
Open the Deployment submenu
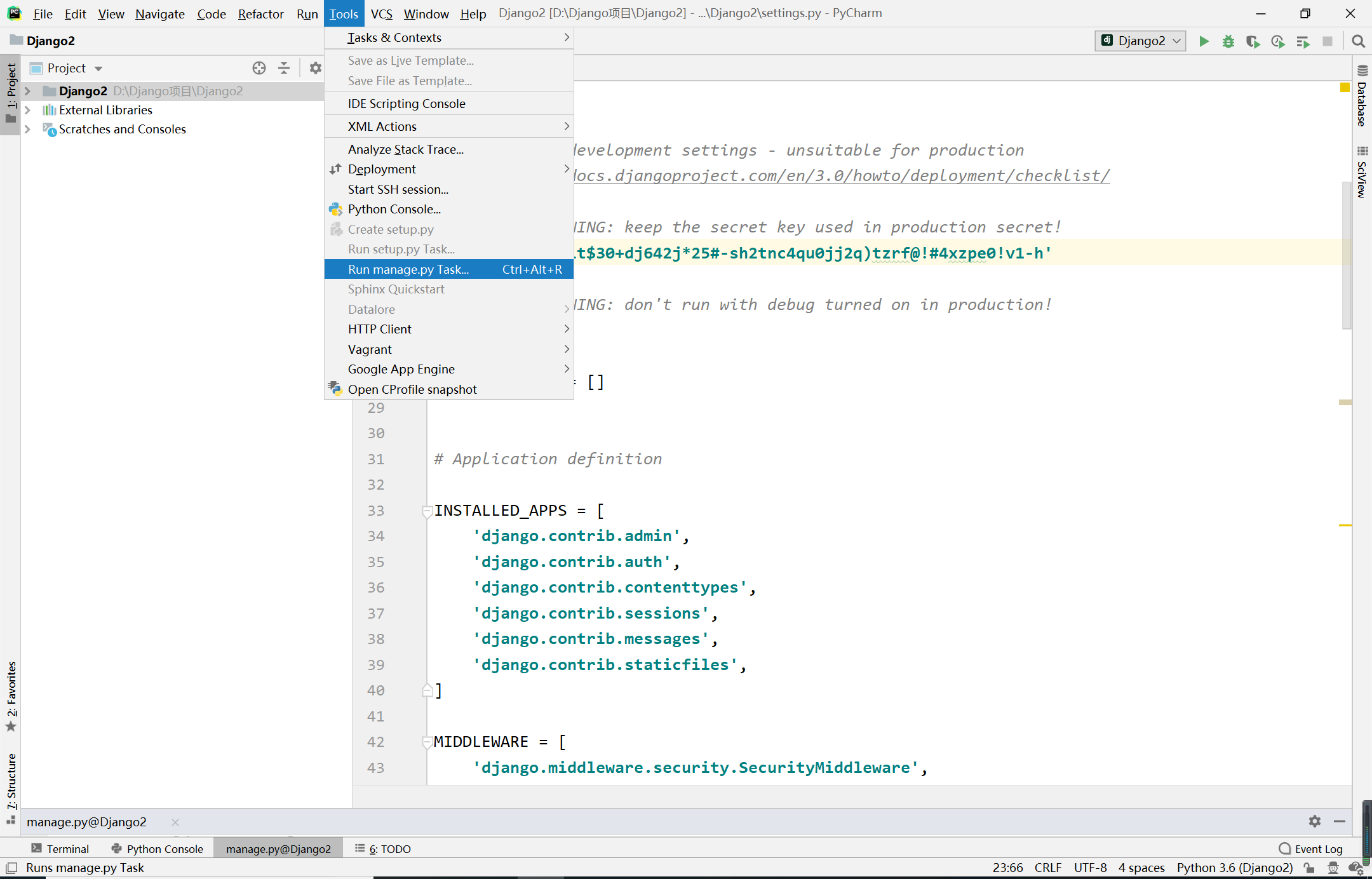(449, 169)
